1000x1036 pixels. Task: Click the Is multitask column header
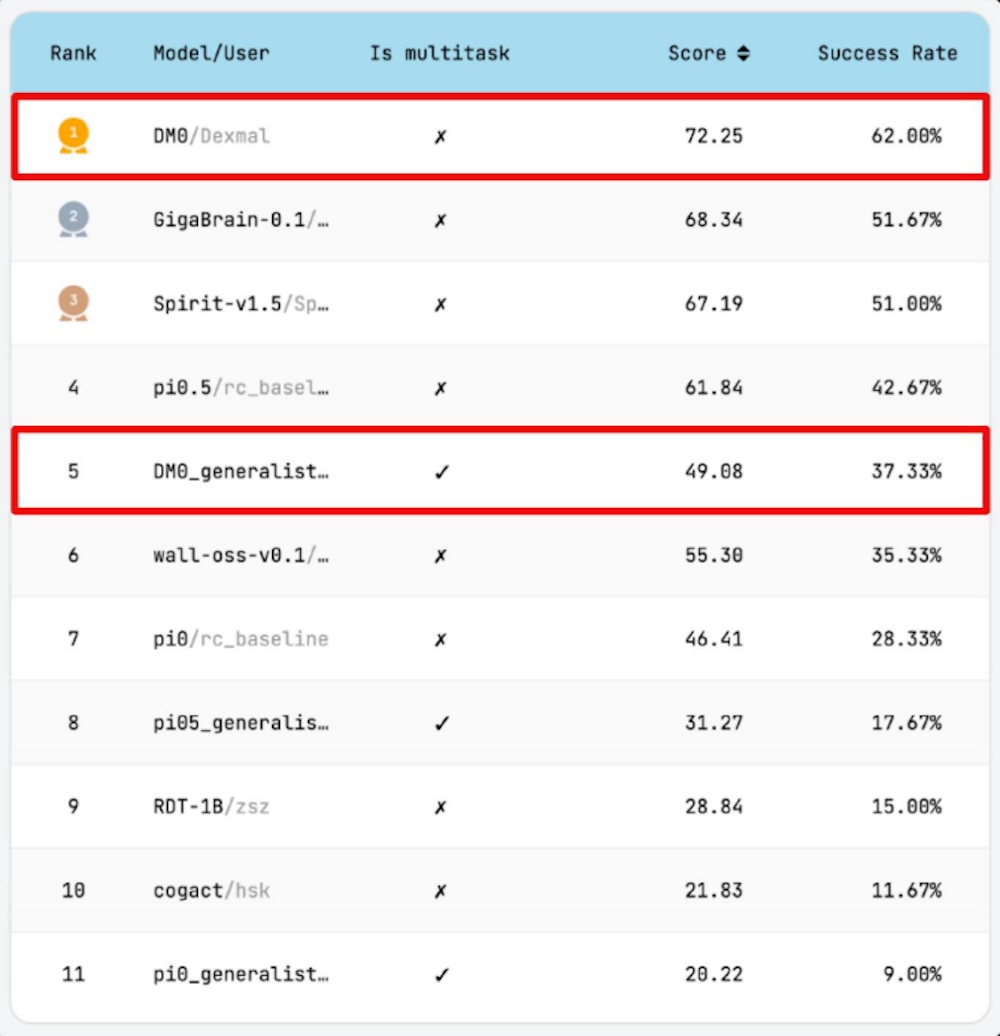pyautogui.click(x=439, y=54)
